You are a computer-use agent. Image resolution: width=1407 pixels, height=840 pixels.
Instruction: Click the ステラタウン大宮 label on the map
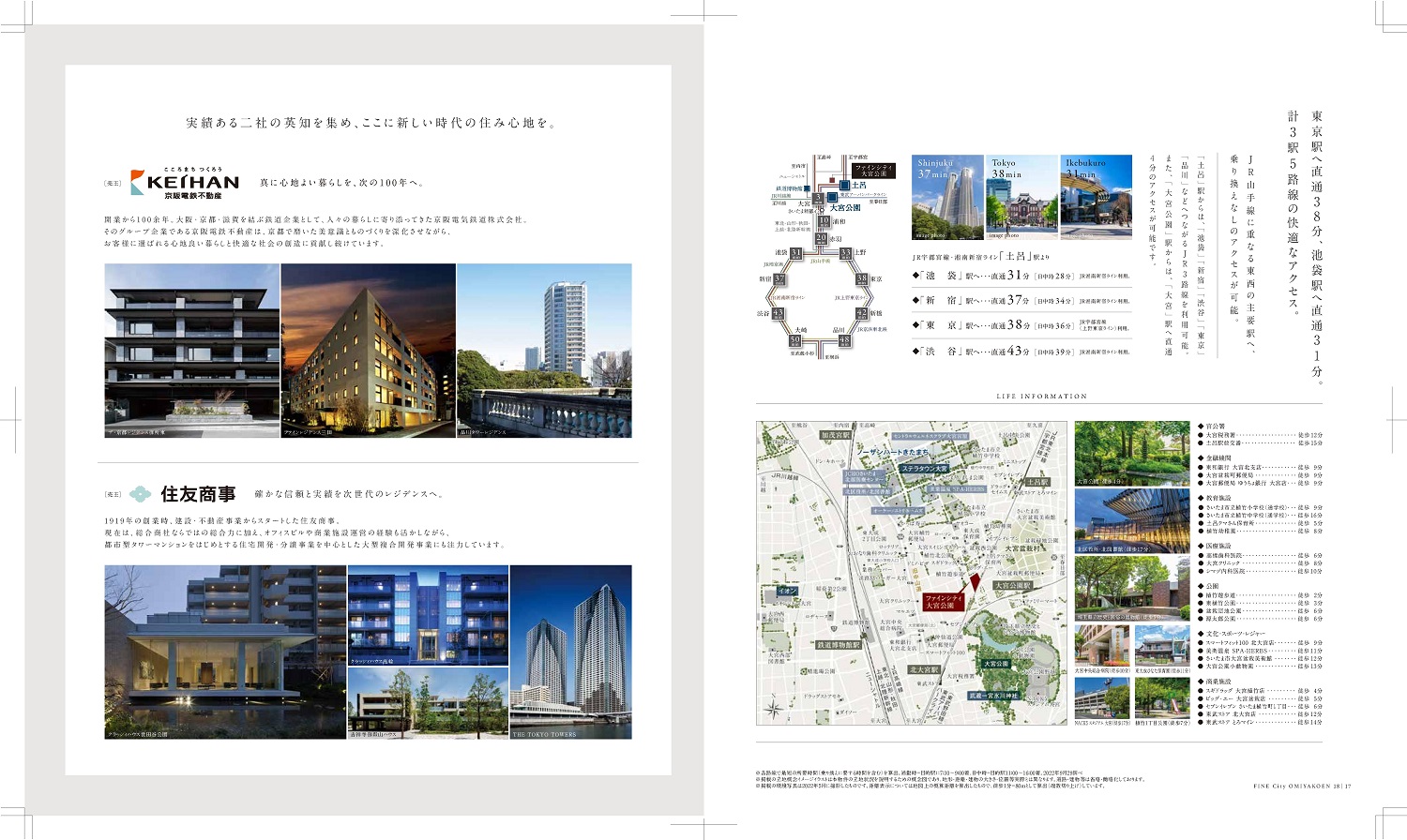(x=926, y=468)
